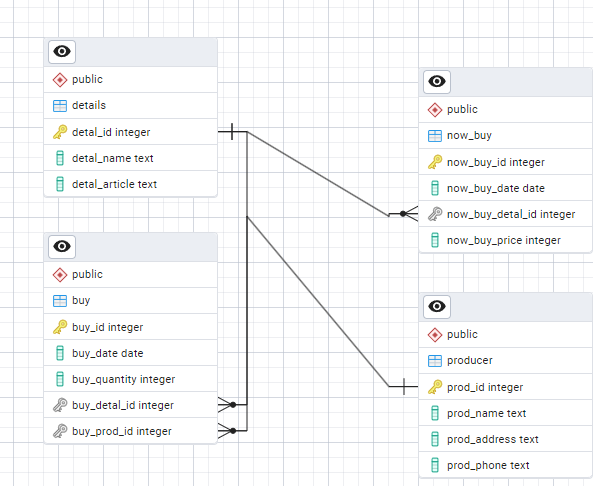
Task: Click the table icon beside details
Action: (x=60, y=106)
